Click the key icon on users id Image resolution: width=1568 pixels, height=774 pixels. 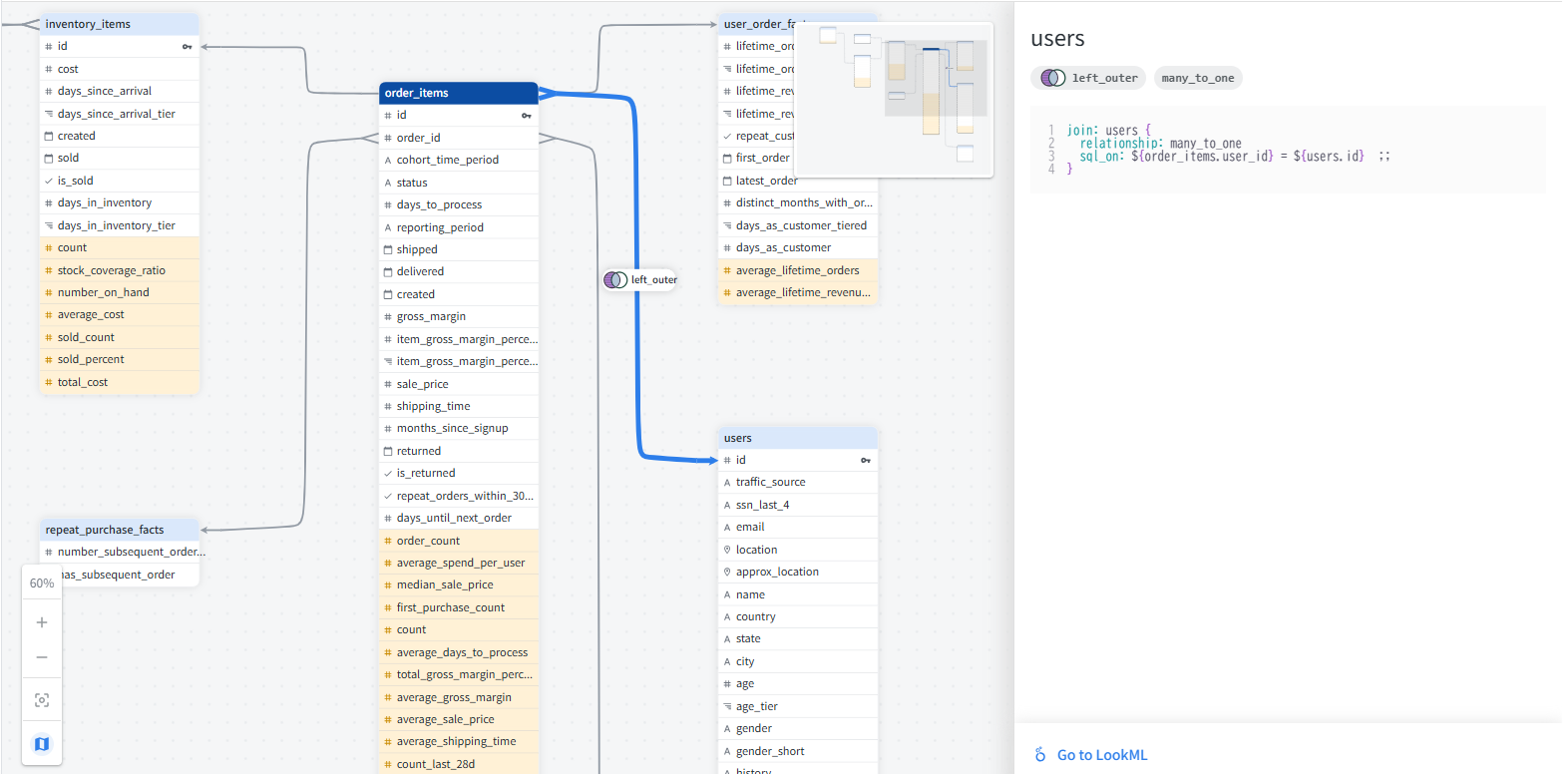click(x=865, y=461)
